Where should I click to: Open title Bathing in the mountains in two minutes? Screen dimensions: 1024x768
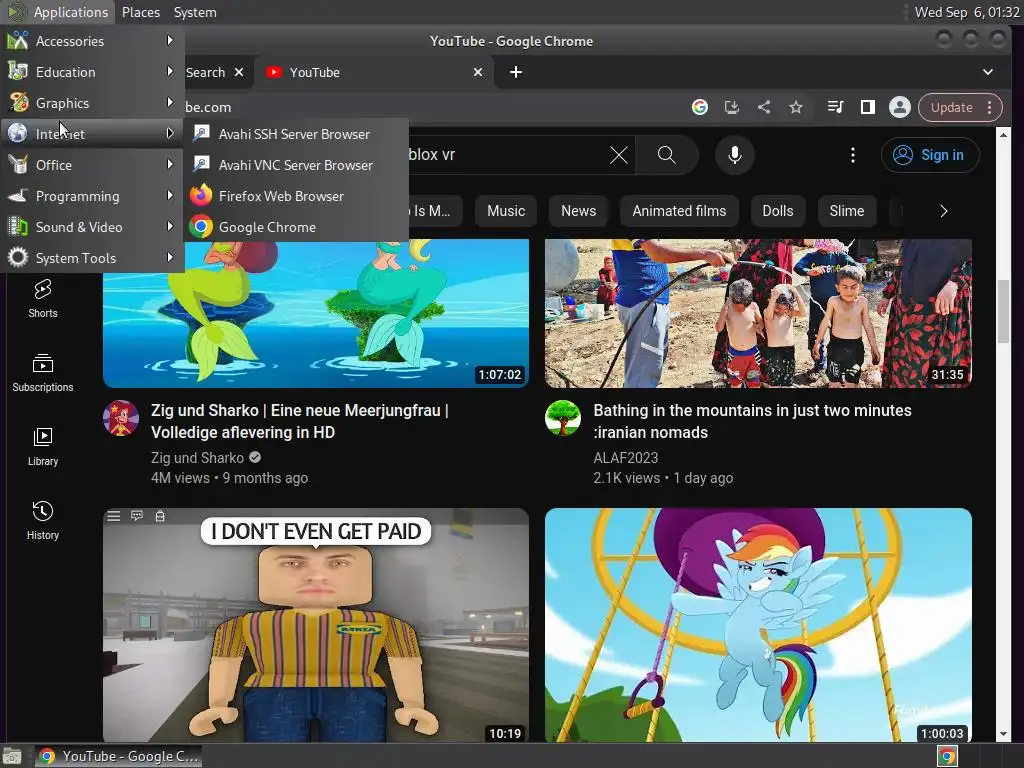pyautogui.click(x=752, y=421)
